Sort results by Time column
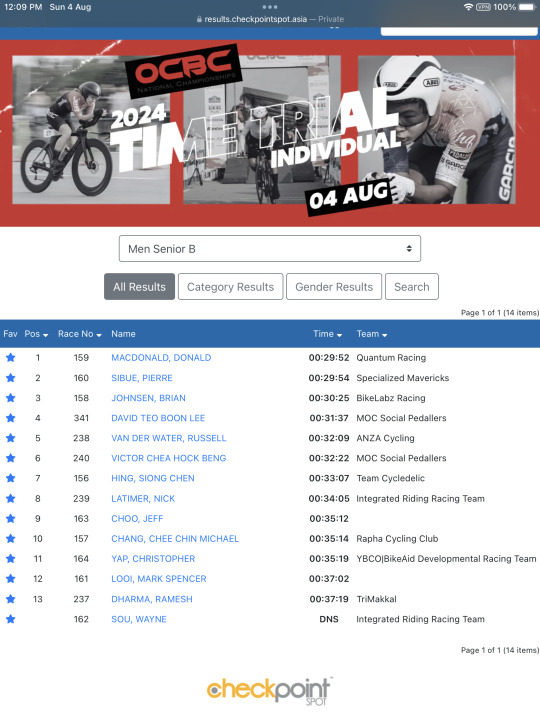The image size is (540, 720). pos(327,334)
